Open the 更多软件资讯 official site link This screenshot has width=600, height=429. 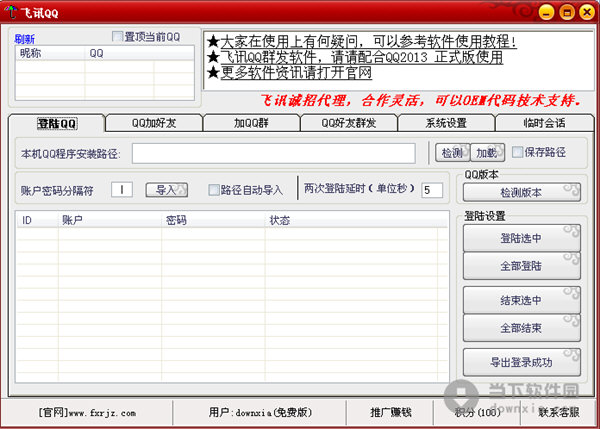coord(296,72)
